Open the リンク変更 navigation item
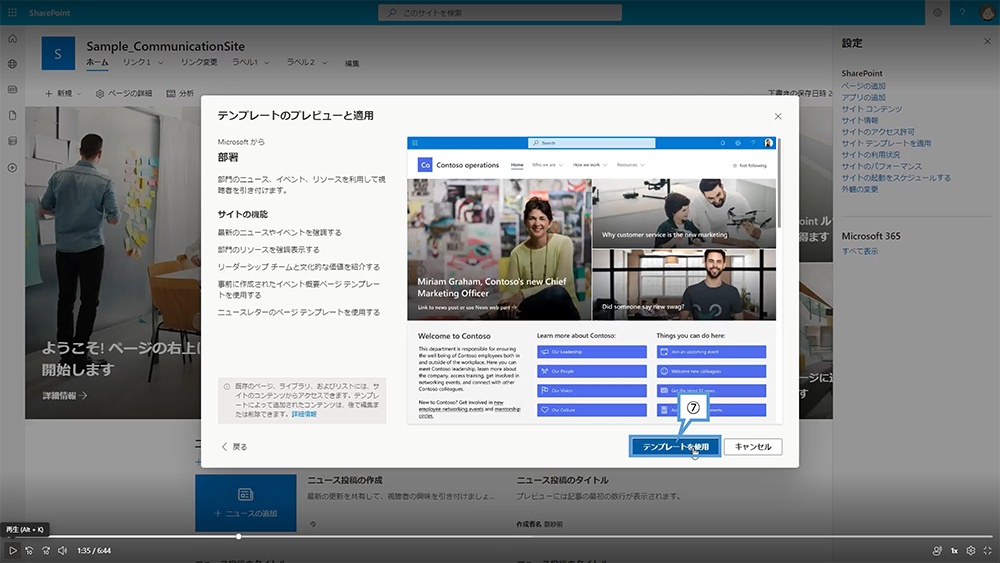Viewport: 1000px width, 563px height. 199,62
